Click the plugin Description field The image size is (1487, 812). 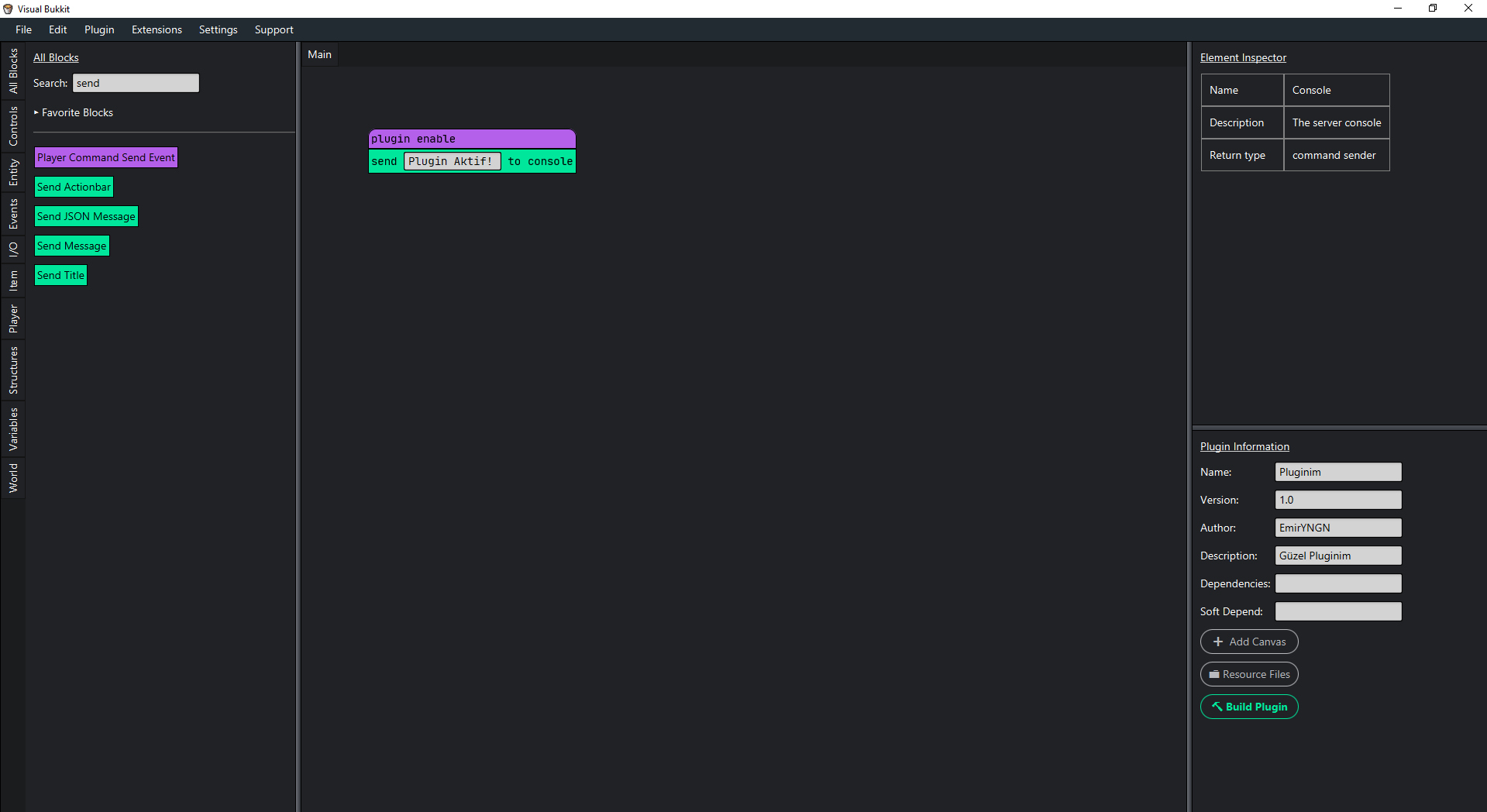1338,556
